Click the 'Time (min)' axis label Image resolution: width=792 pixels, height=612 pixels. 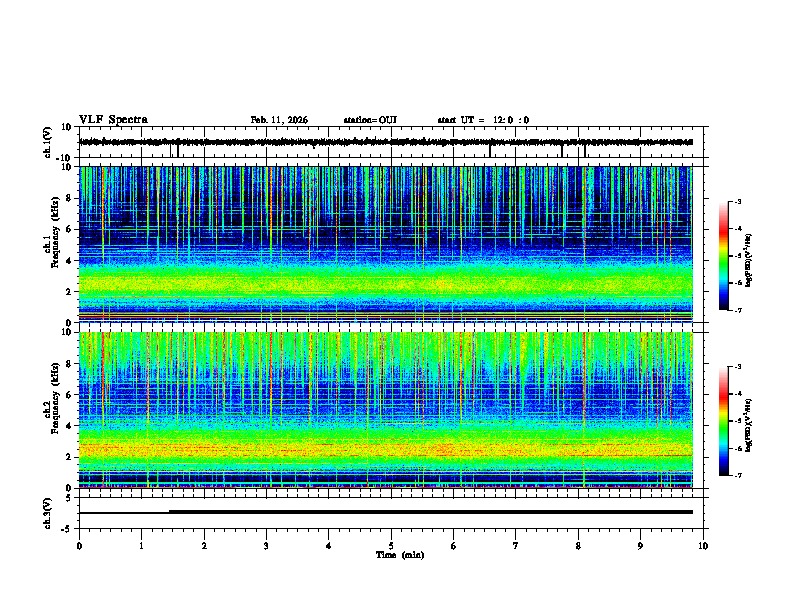coord(400,555)
